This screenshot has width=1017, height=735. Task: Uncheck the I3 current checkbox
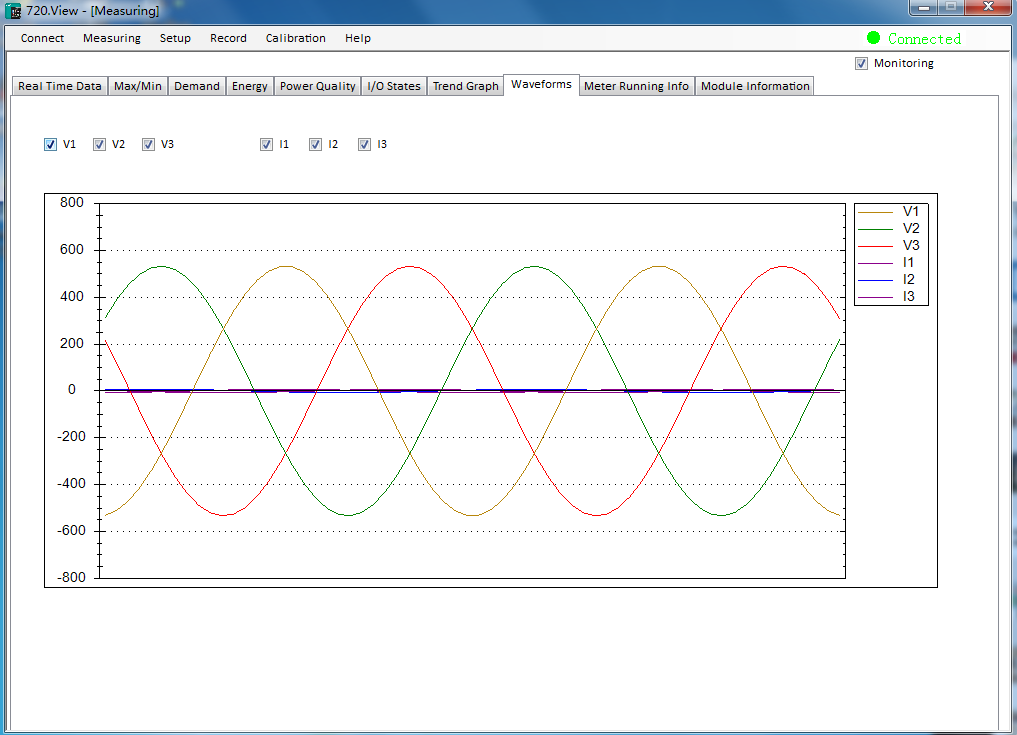pos(365,144)
